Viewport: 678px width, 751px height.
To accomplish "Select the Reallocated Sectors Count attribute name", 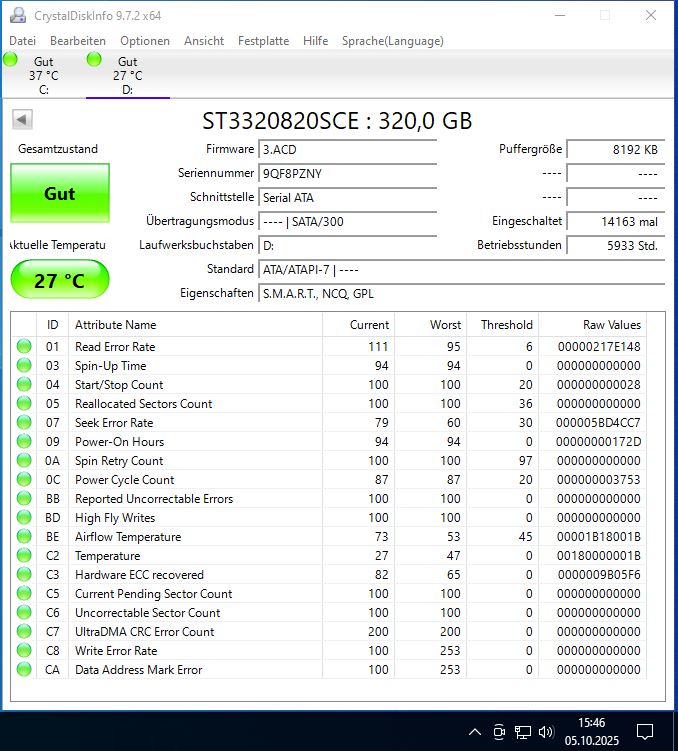I will pos(143,404).
